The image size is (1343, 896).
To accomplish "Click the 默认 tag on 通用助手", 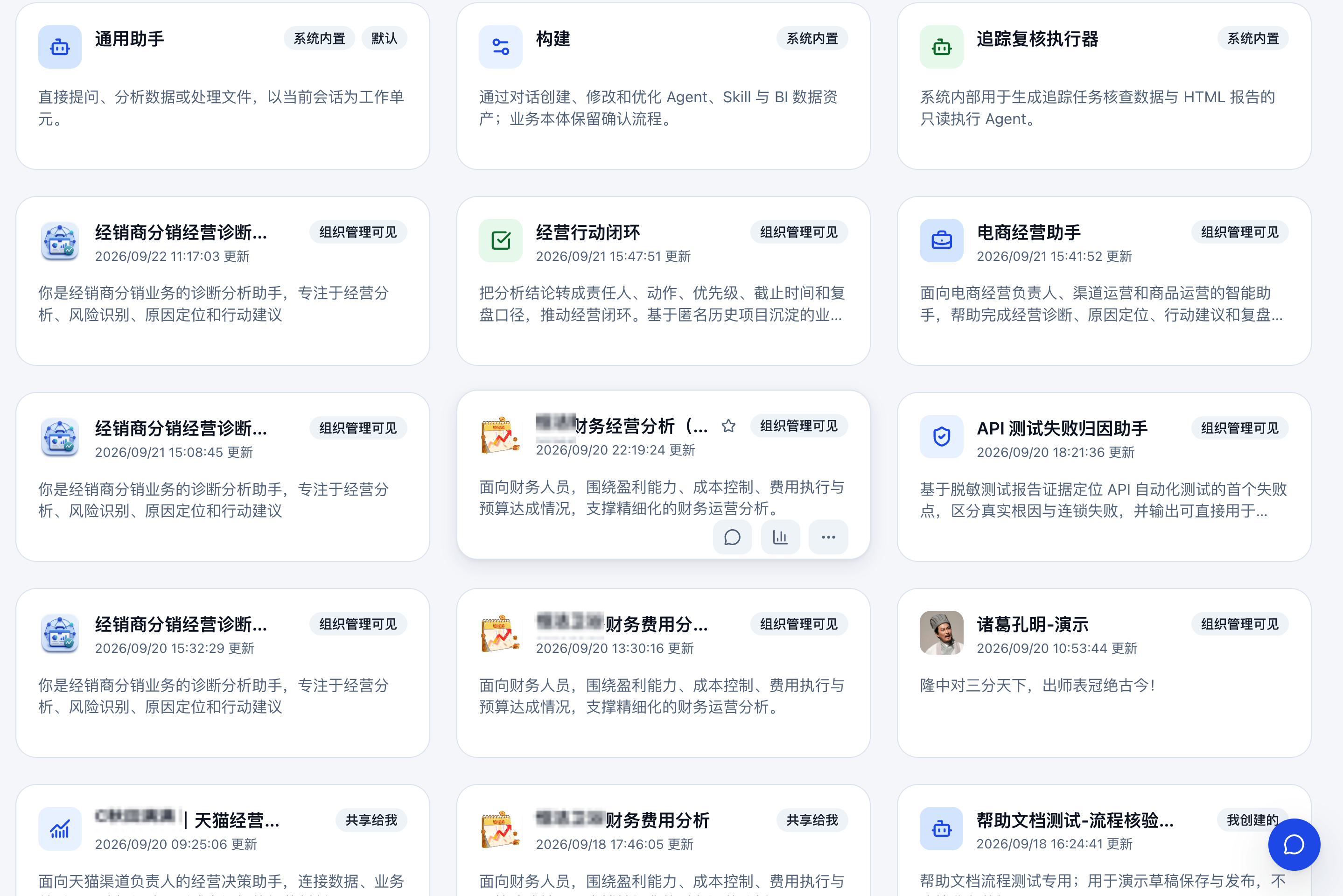I will [x=384, y=38].
